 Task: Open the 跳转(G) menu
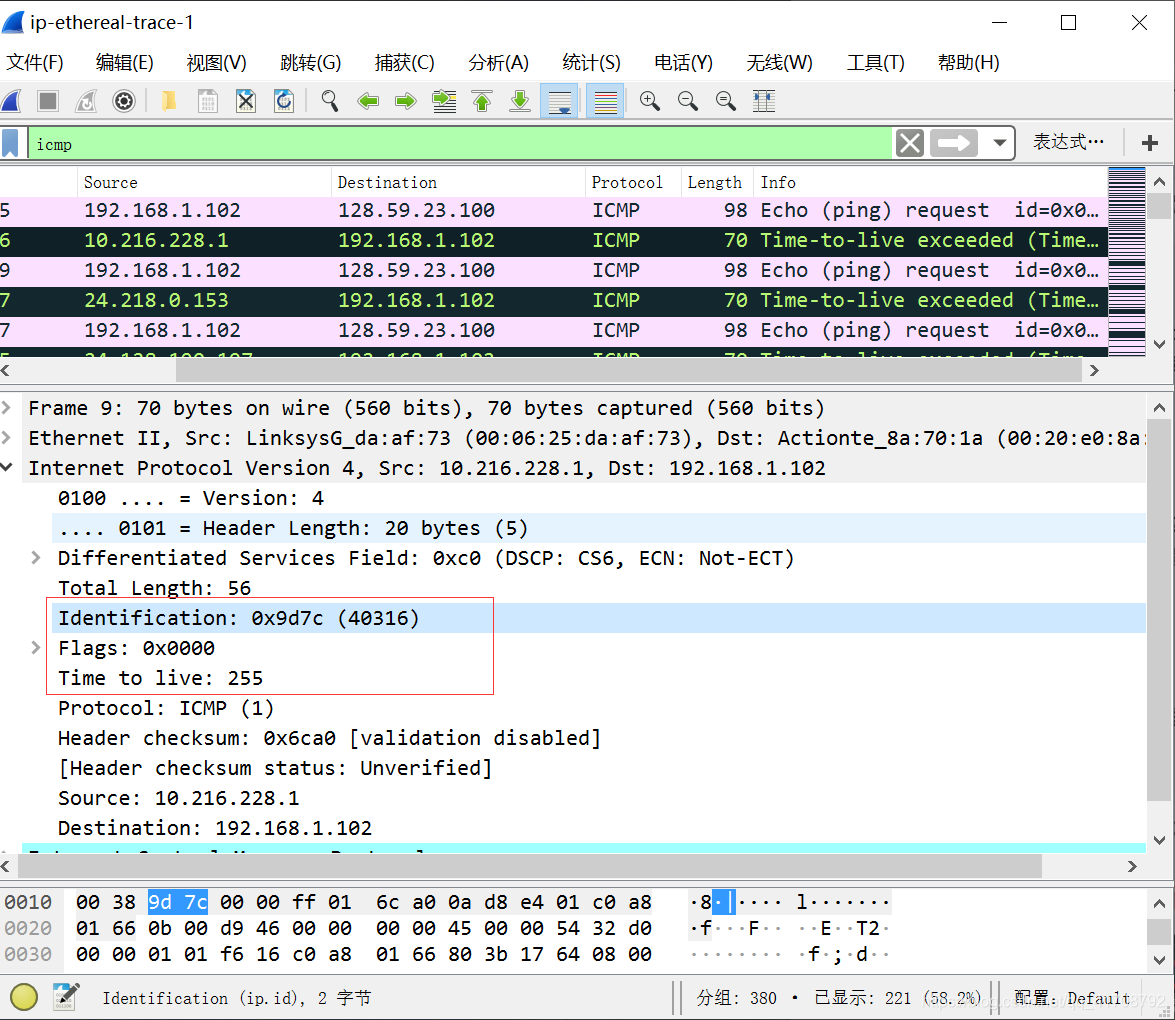pyautogui.click(x=310, y=62)
